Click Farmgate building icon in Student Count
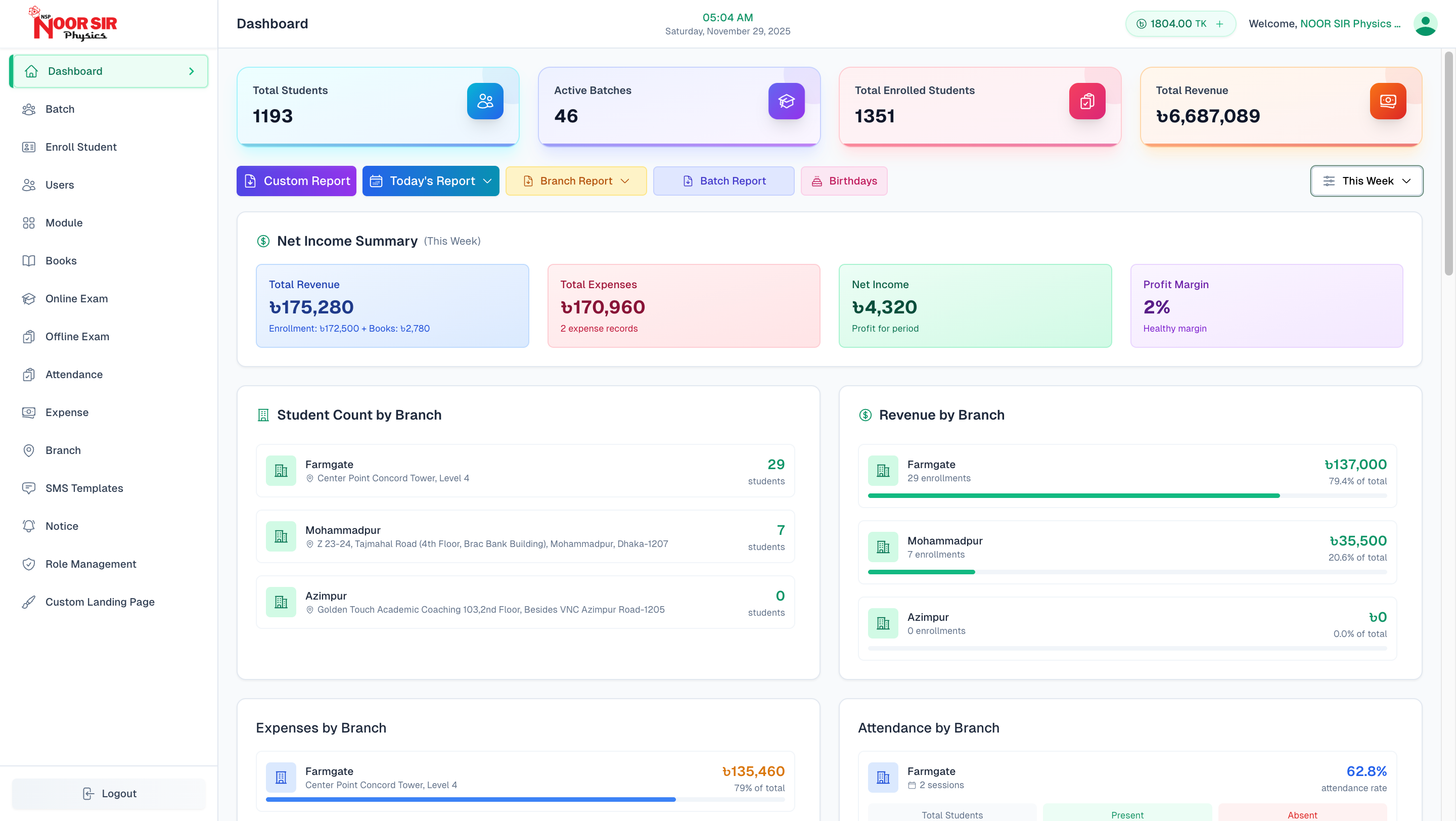 [281, 471]
